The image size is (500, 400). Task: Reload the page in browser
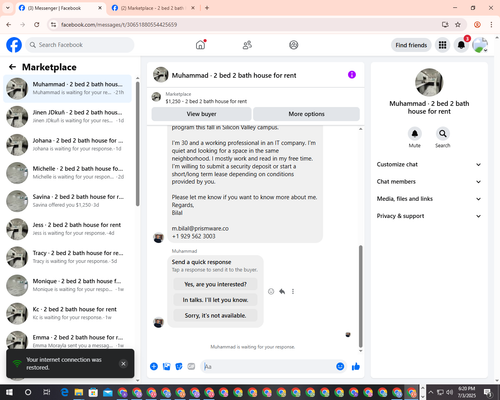click(37, 25)
